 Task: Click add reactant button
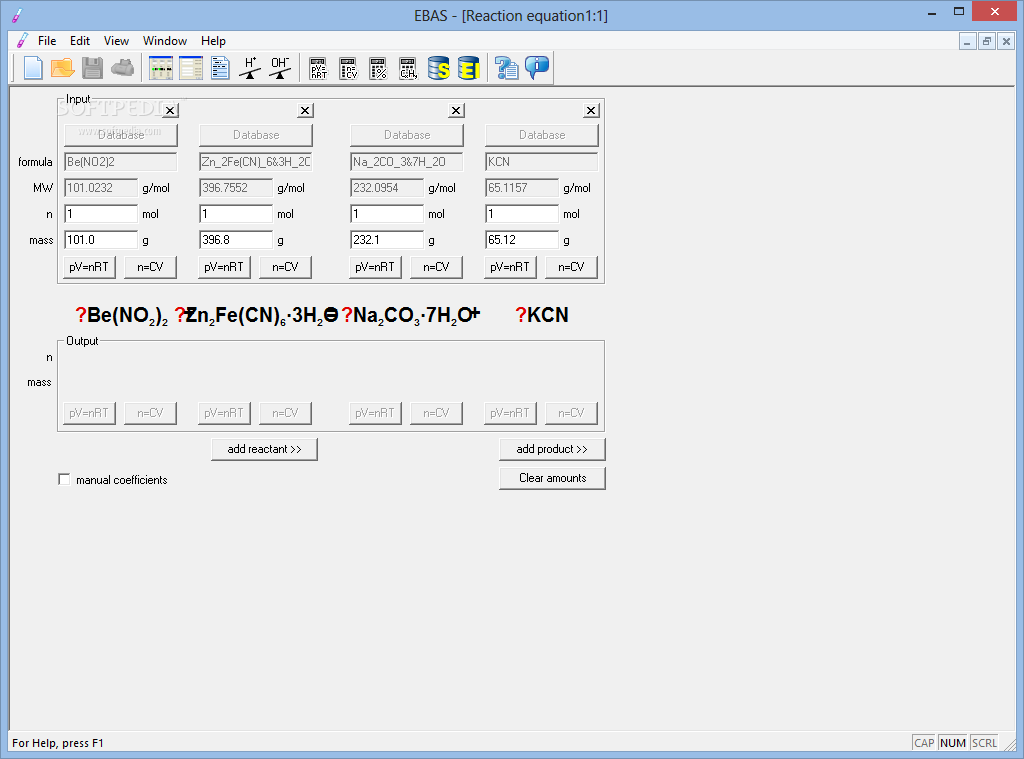[264, 449]
